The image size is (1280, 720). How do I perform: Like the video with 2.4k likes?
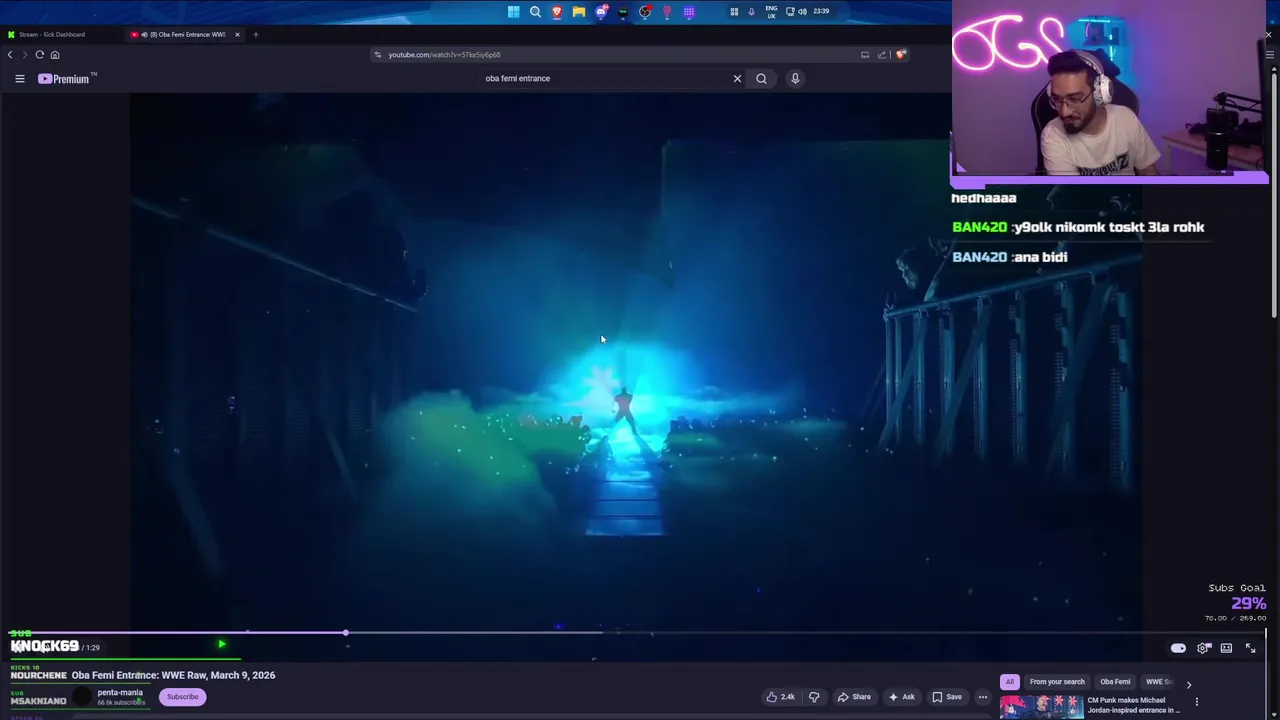tap(780, 697)
